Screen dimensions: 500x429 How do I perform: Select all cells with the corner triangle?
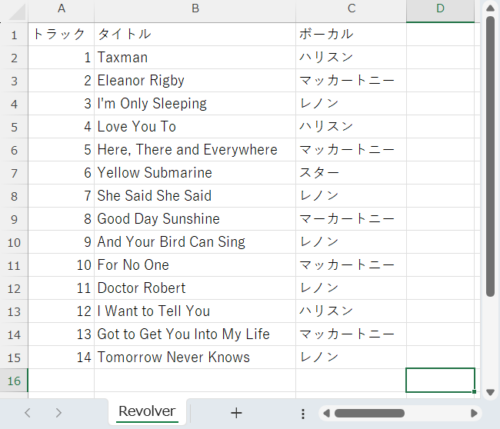(x=17, y=12)
